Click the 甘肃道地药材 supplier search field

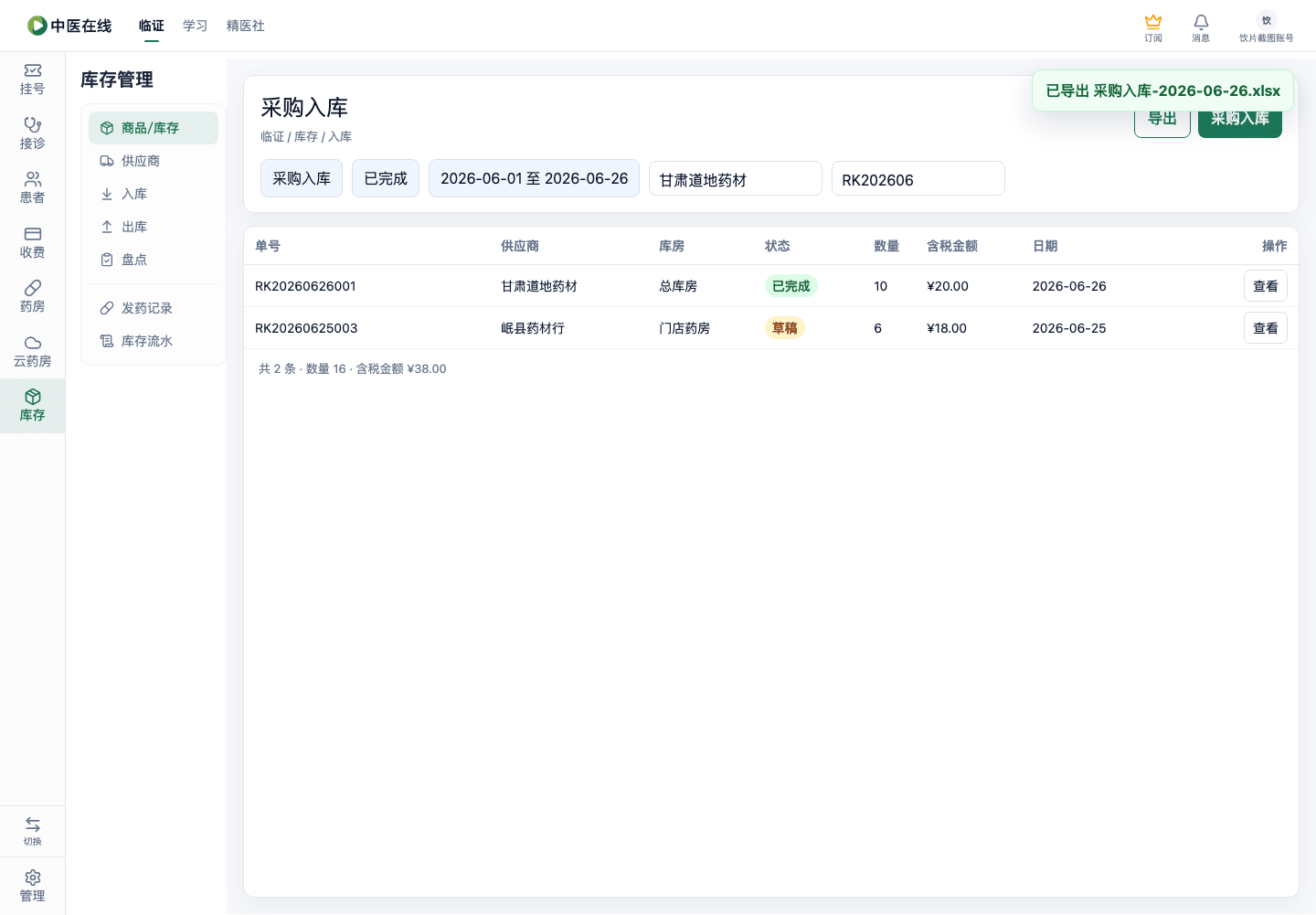(x=736, y=178)
